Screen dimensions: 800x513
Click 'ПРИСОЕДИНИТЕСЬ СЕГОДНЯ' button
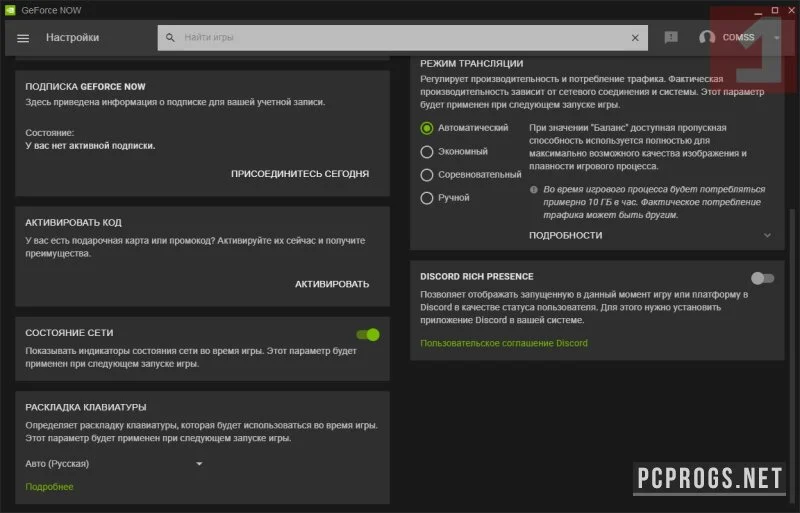click(300, 174)
